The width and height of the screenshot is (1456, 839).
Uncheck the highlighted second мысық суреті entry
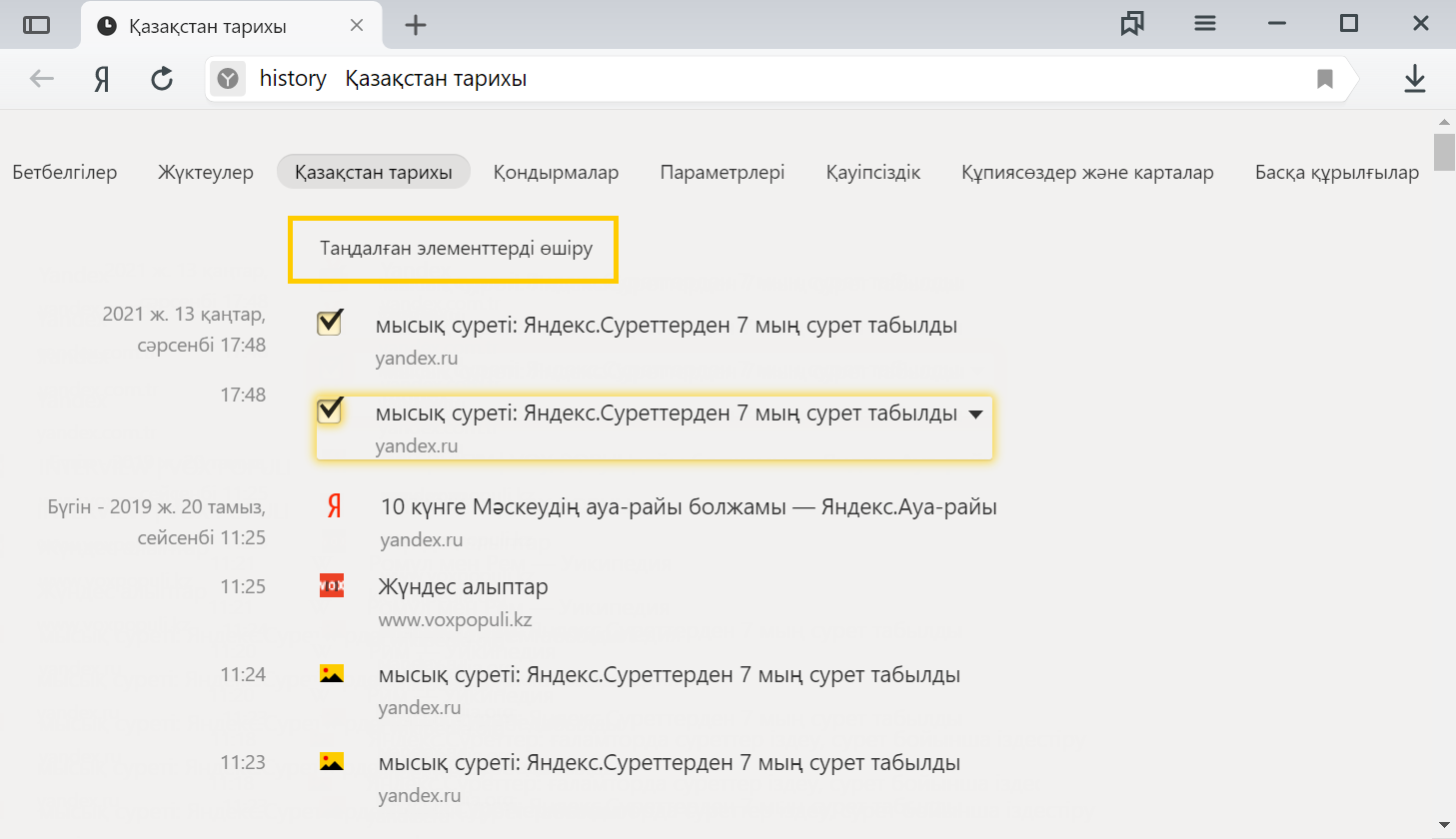[x=330, y=411]
